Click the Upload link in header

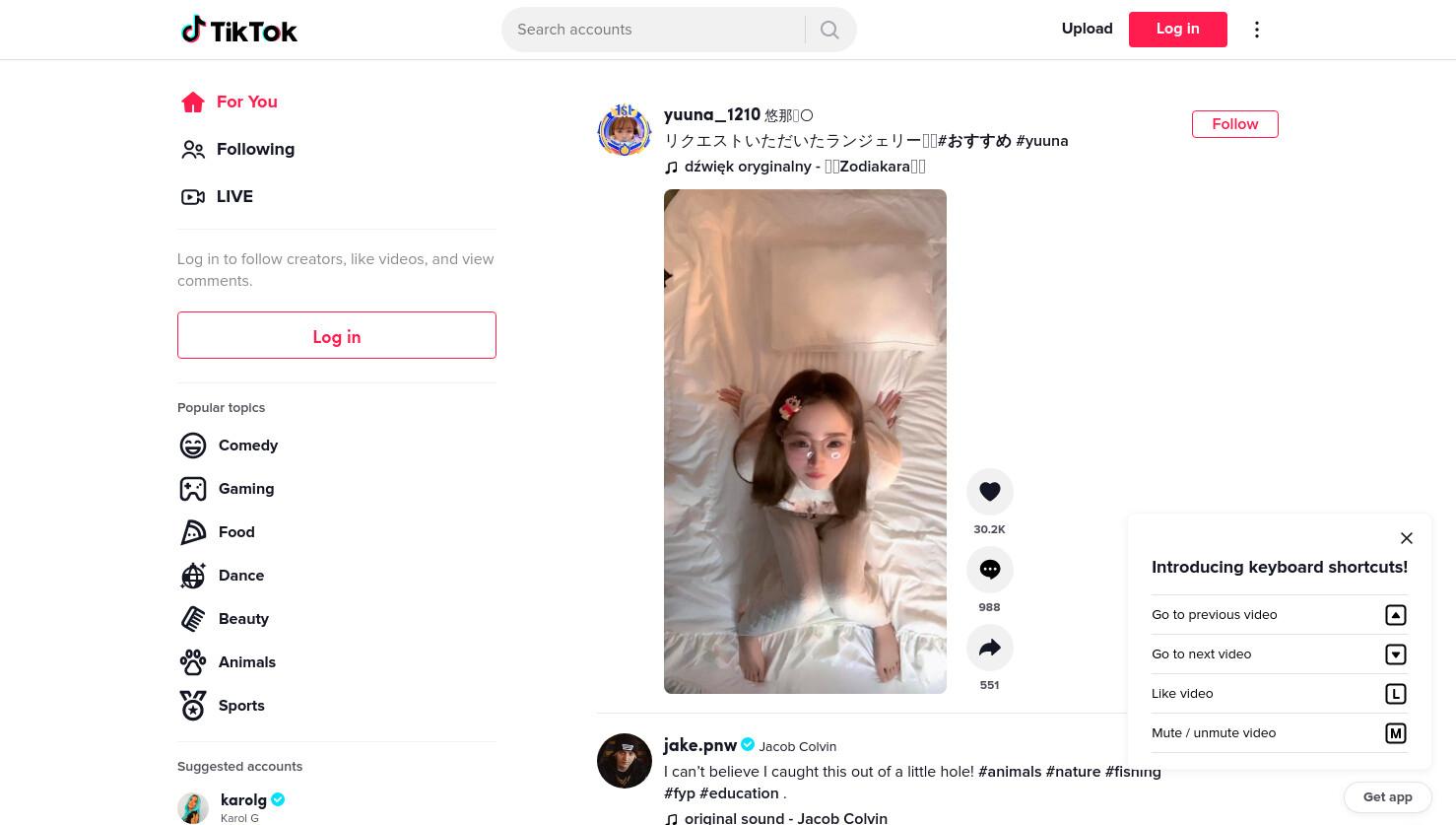(x=1087, y=29)
